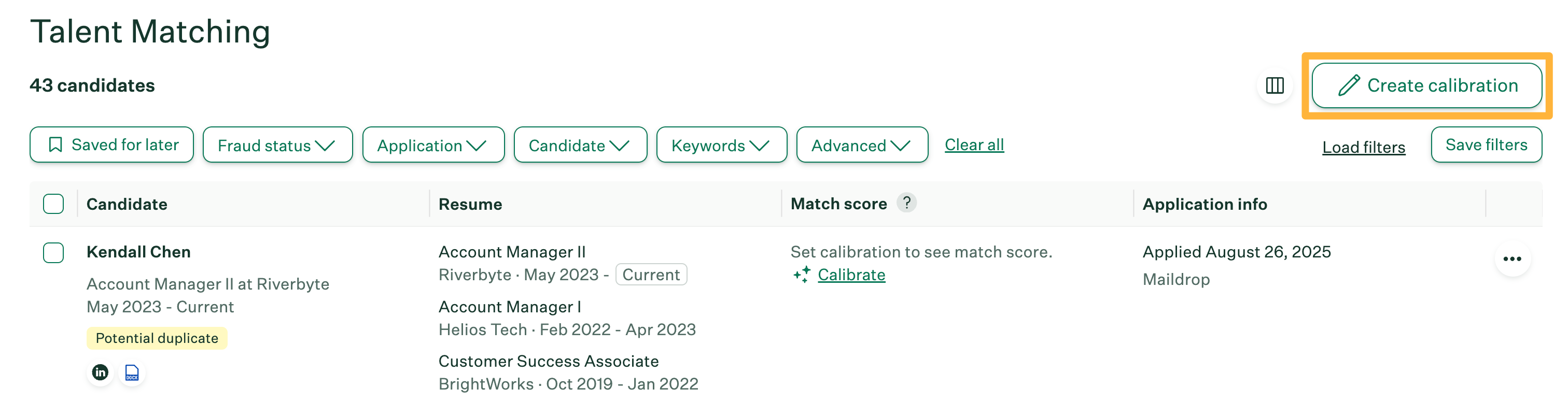Click the Potential duplicate tag
1568x403 pixels.
157,338
